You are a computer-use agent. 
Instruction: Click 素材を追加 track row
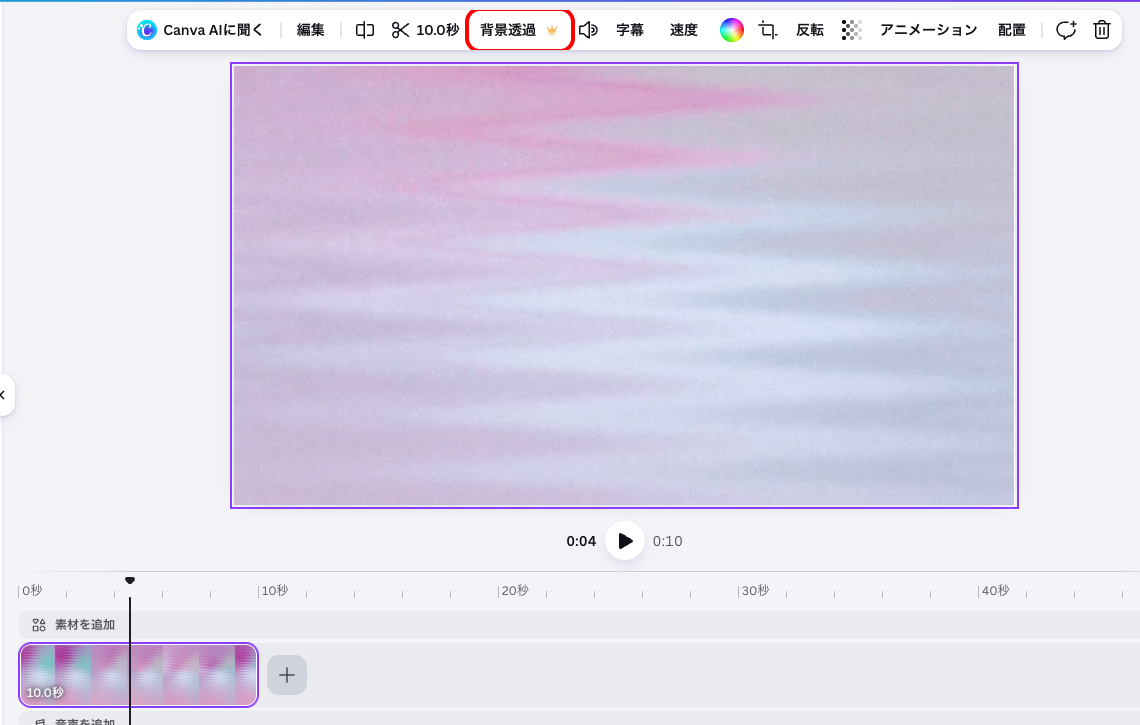coord(579,625)
